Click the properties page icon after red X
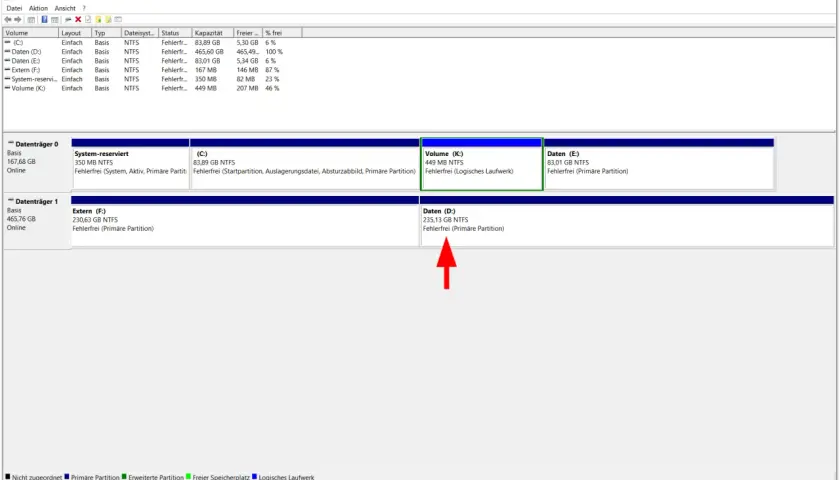The width and height of the screenshot is (840, 480). (x=88, y=19)
